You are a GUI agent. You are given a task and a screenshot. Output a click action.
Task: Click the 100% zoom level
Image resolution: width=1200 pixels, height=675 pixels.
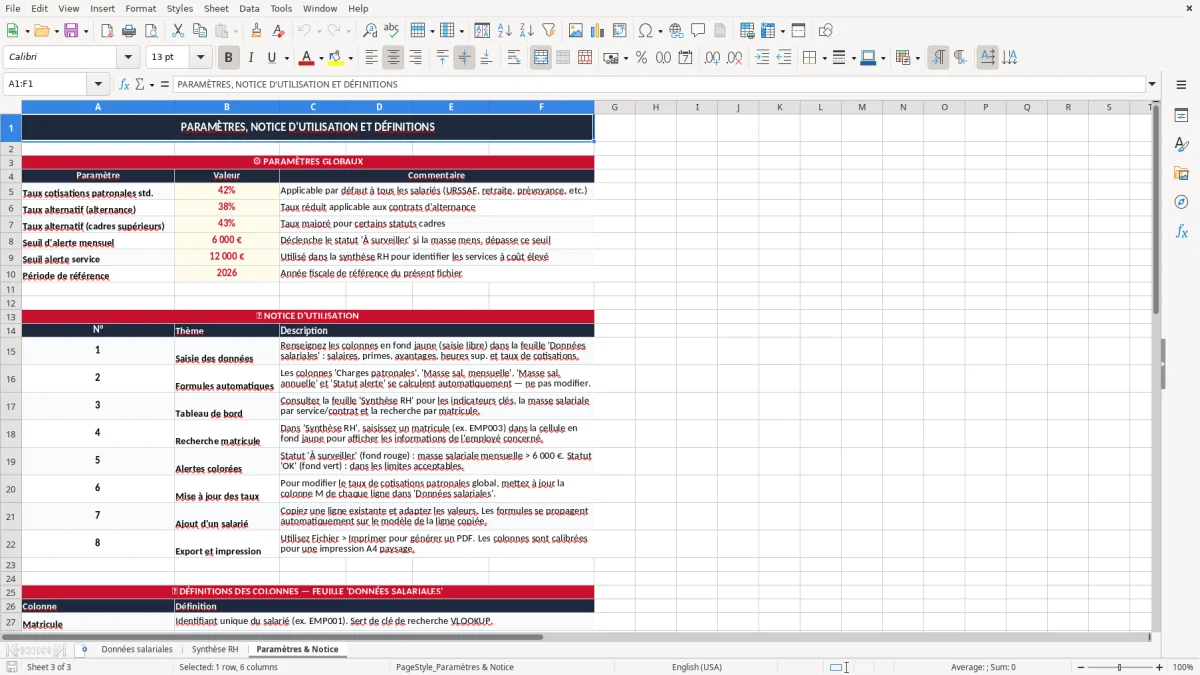pyautogui.click(x=1183, y=667)
